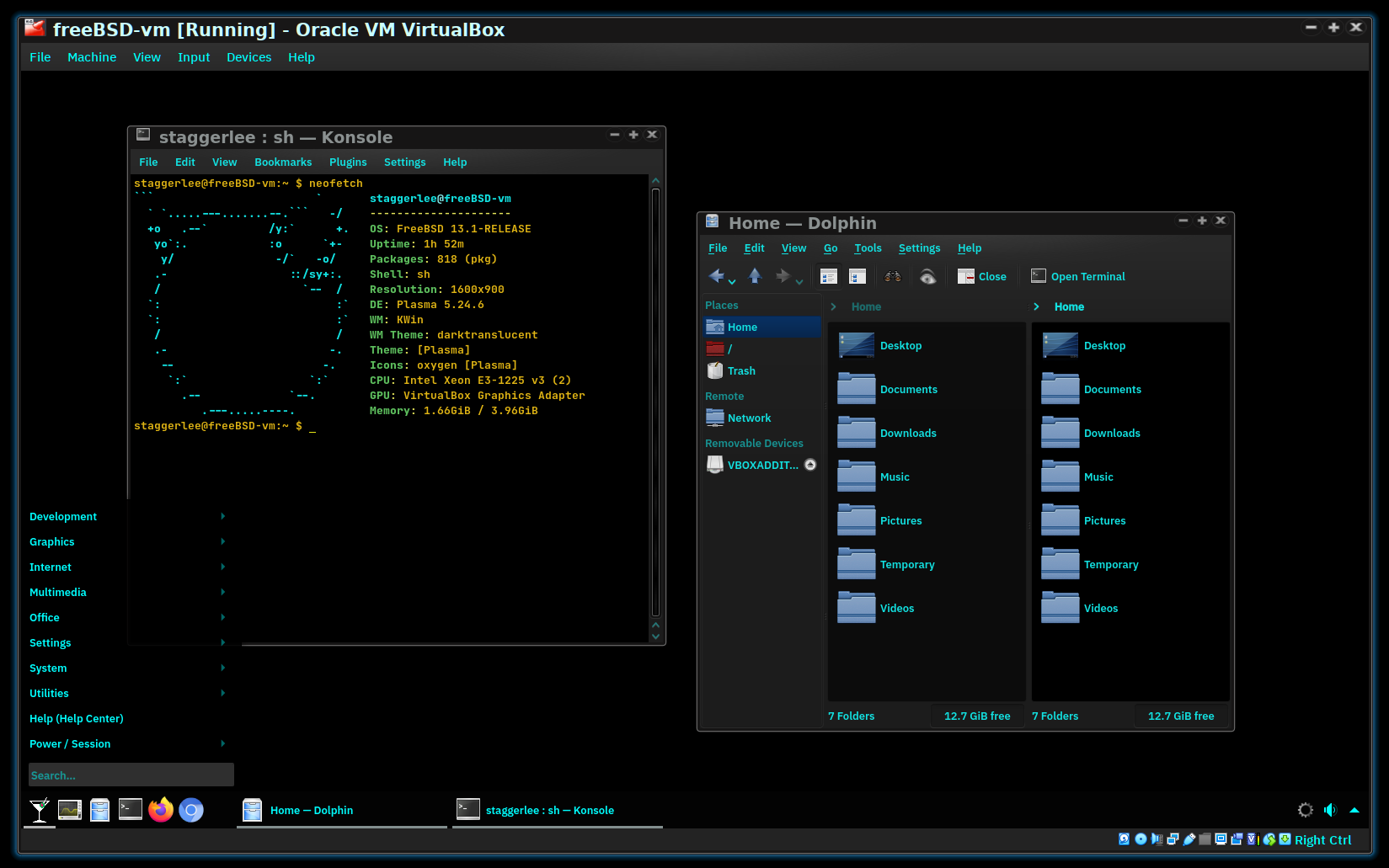
Task: Click the Up arrow in Dolphin toolbar
Action: click(755, 276)
